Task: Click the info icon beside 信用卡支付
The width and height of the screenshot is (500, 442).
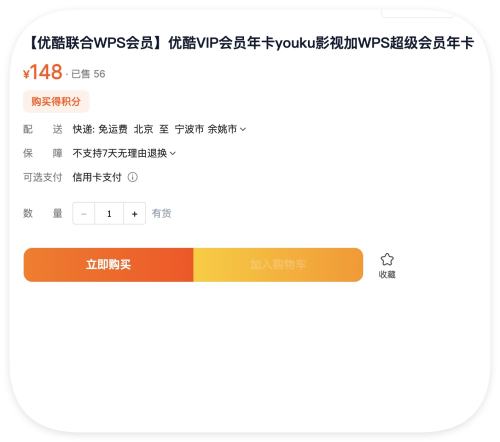Action: [x=132, y=177]
